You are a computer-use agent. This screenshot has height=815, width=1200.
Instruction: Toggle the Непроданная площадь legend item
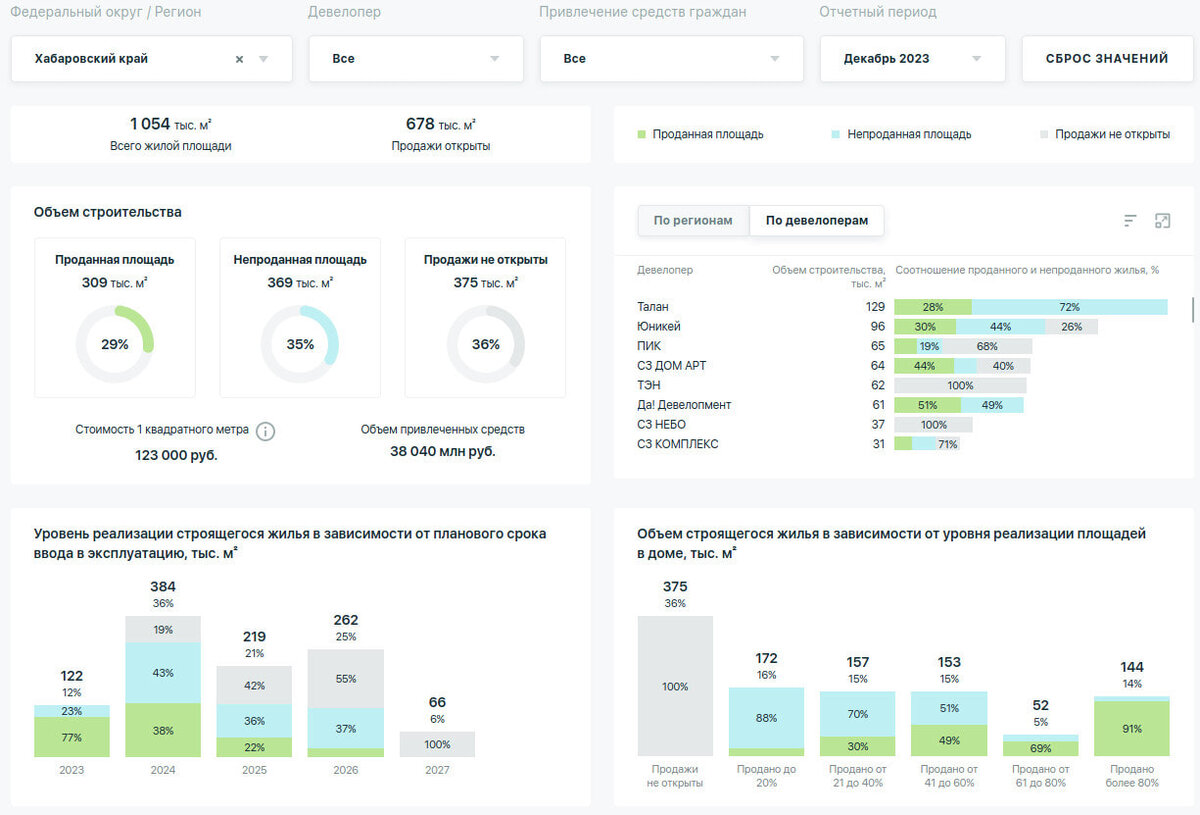click(901, 134)
